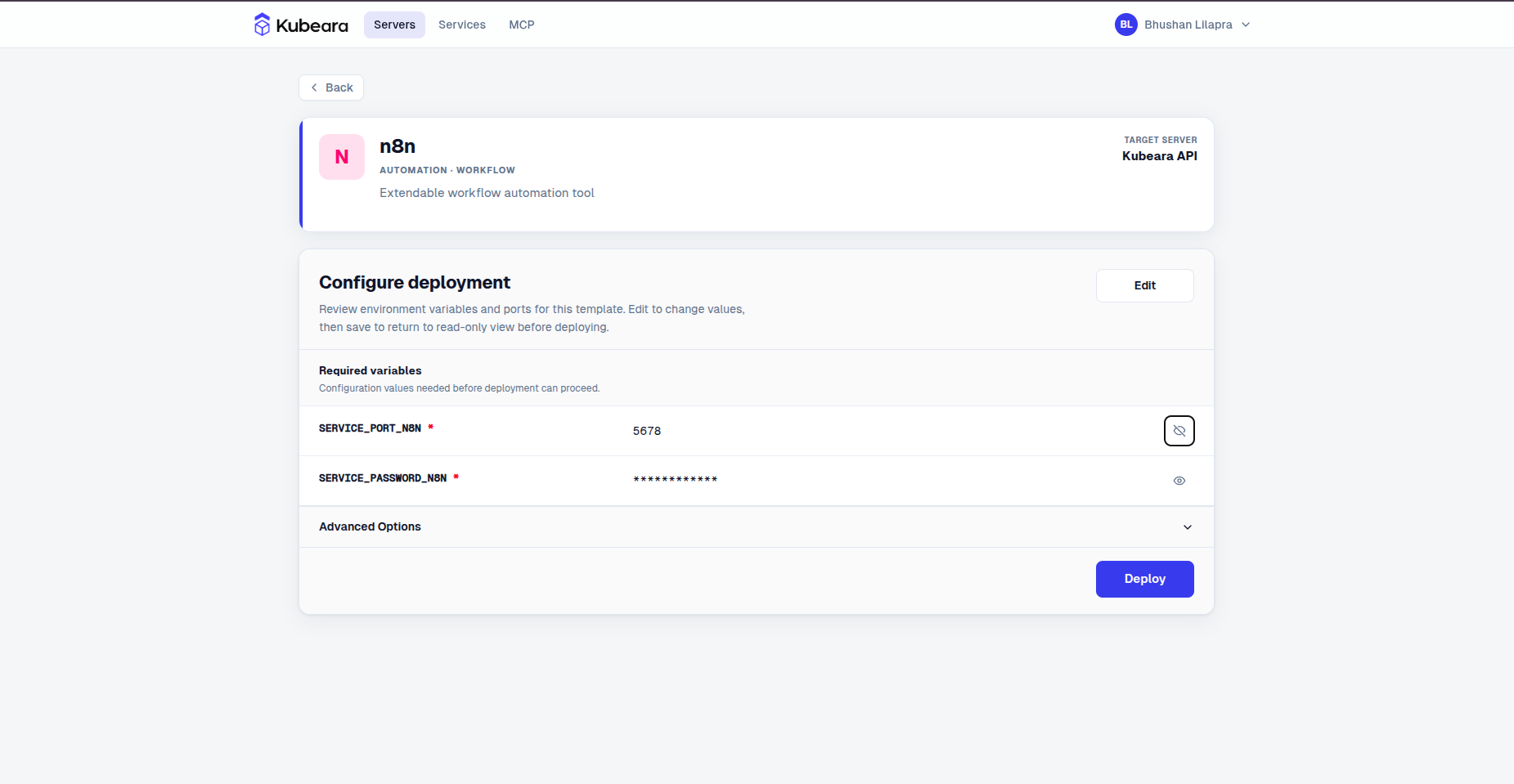The width and height of the screenshot is (1514, 784).
Task: Click the Kubeara logo icon
Action: click(262, 25)
